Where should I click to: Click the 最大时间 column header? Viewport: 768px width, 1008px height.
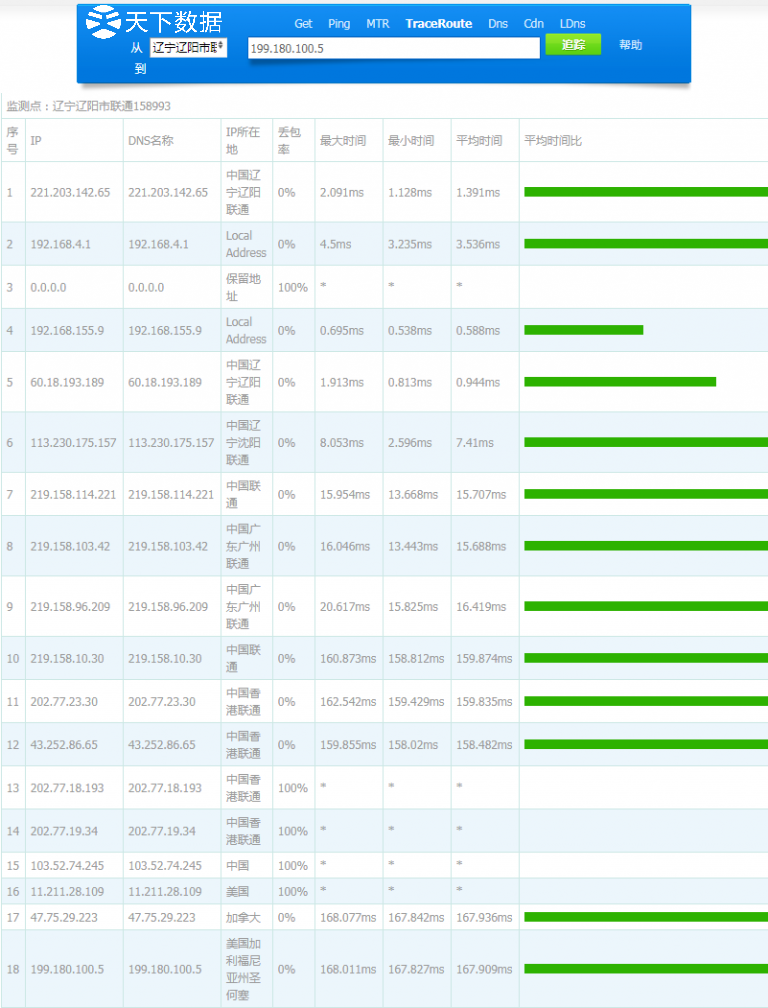pos(342,141)
